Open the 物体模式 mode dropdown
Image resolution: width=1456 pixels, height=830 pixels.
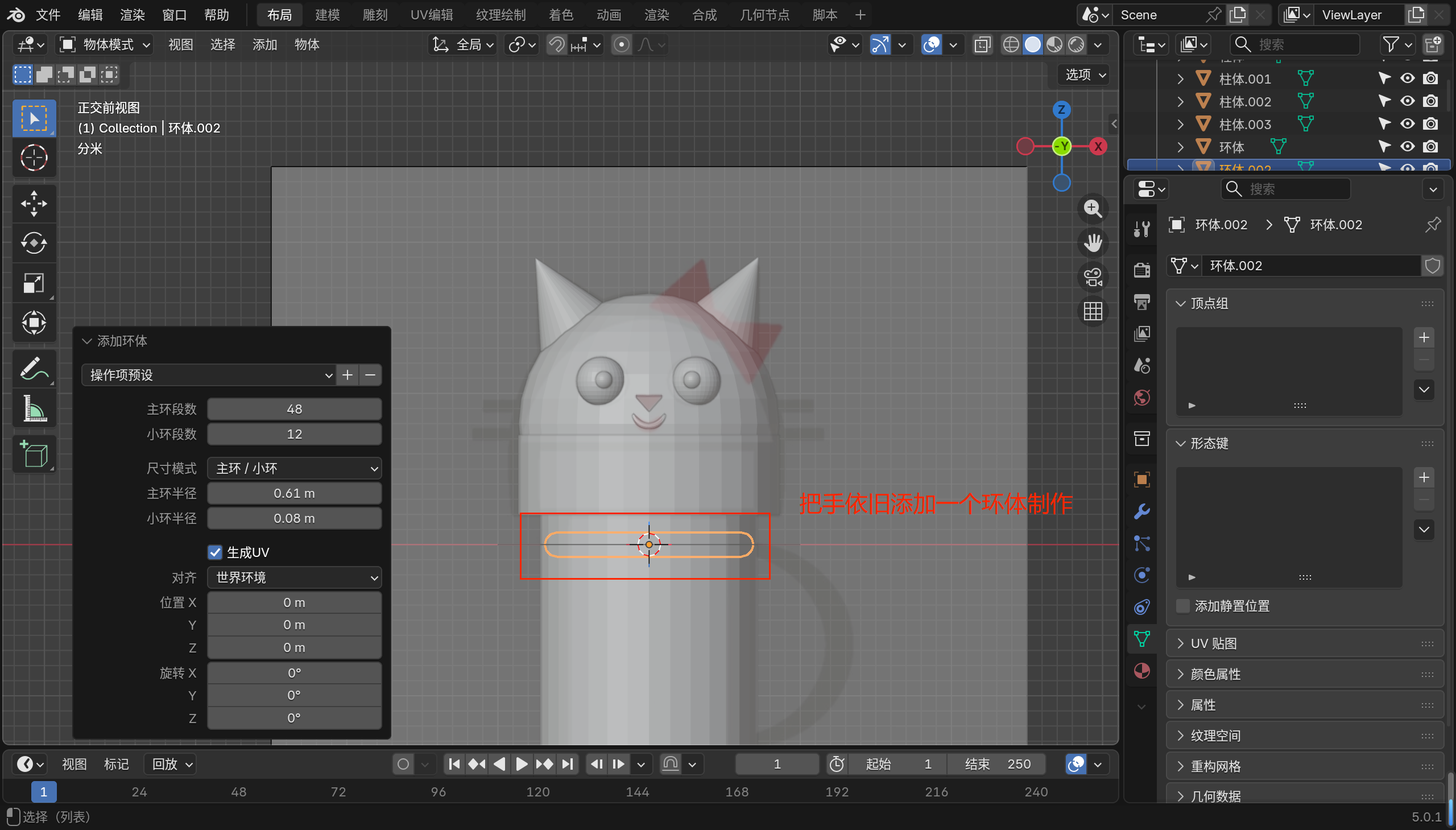[106, 44]
